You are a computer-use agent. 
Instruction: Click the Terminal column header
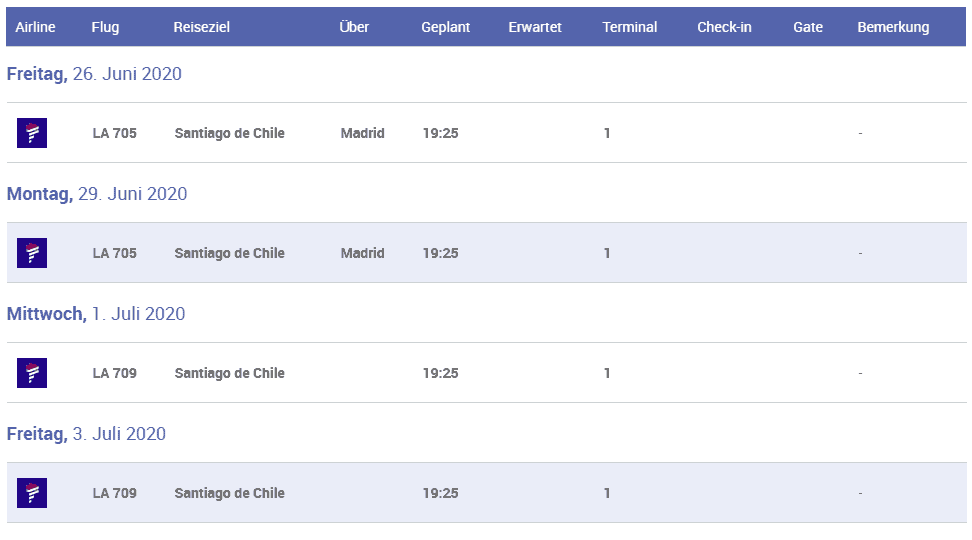[x=630, y=27]
